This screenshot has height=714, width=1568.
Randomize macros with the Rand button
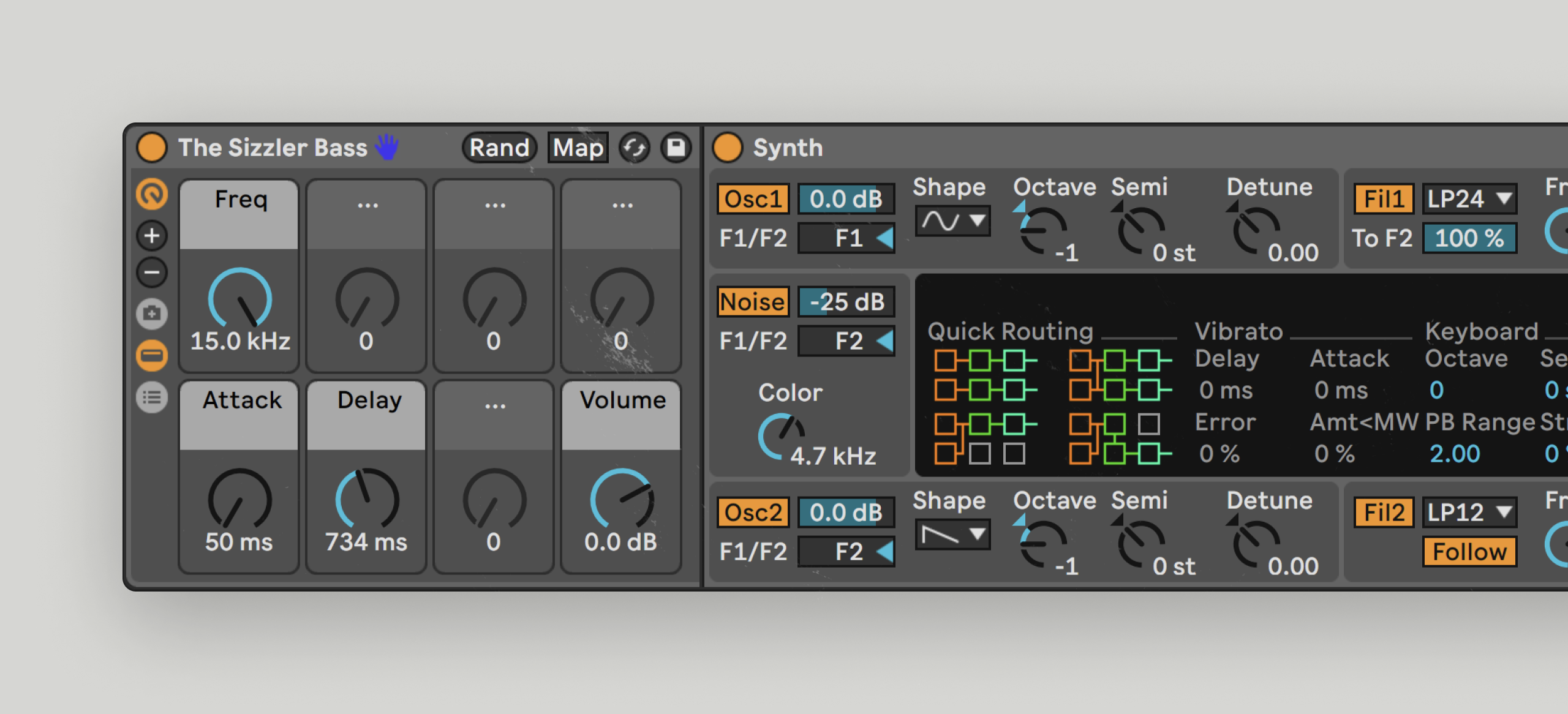(499, 147)
